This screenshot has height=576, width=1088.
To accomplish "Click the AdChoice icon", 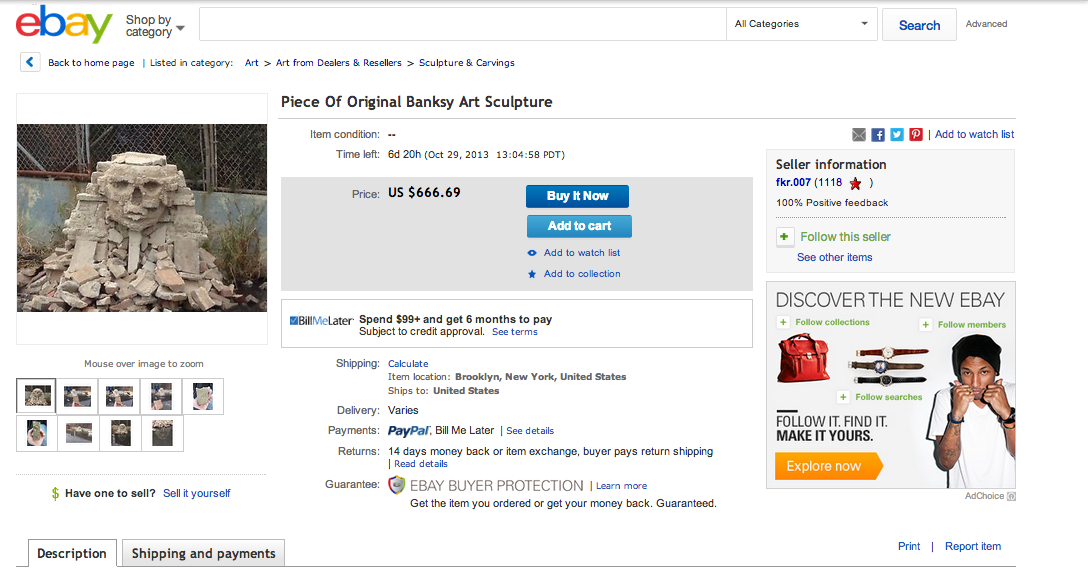I will click(1011, 496).
